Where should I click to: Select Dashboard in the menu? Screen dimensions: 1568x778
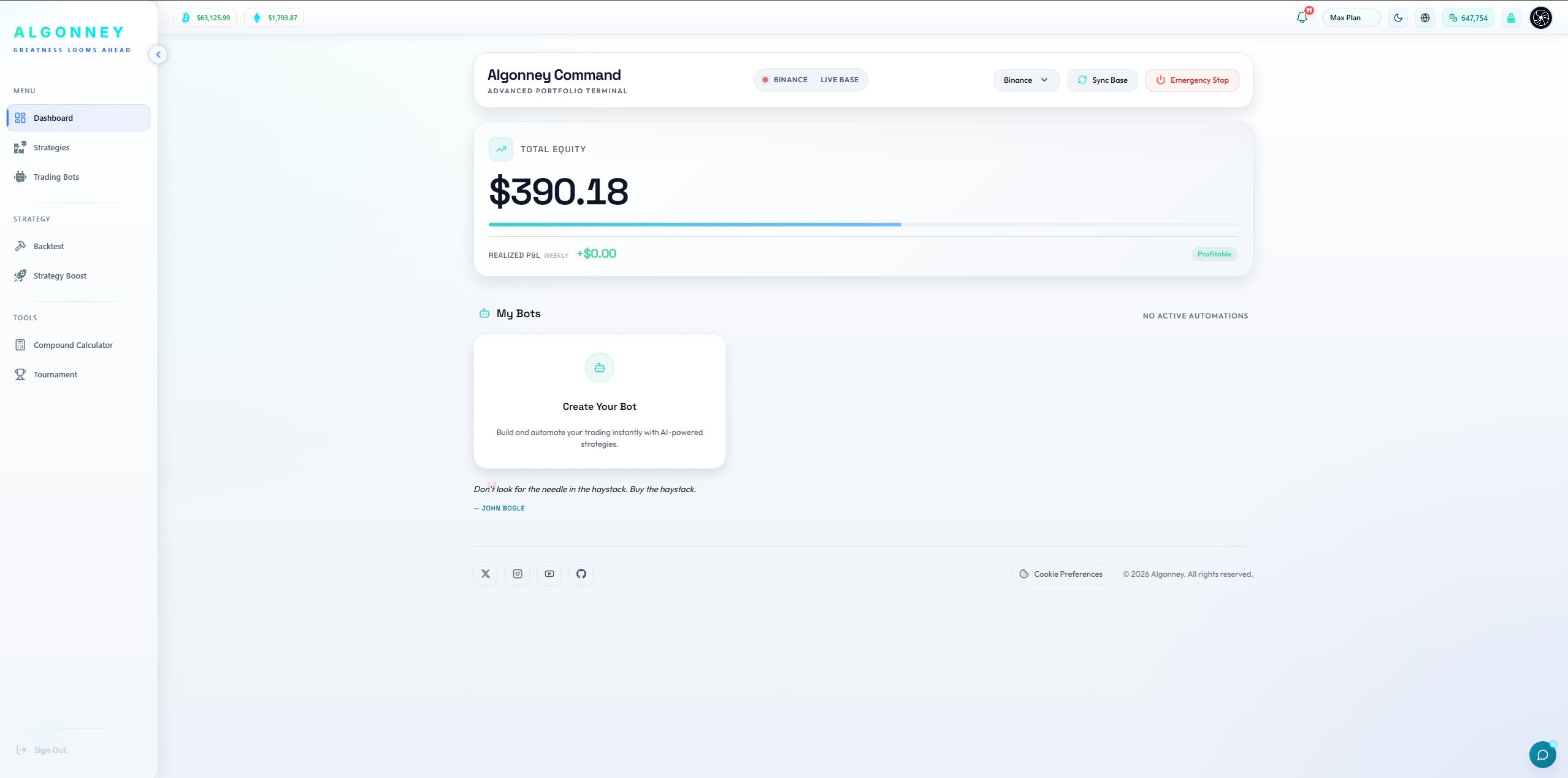pyautogui.click(x=78, y=118)
